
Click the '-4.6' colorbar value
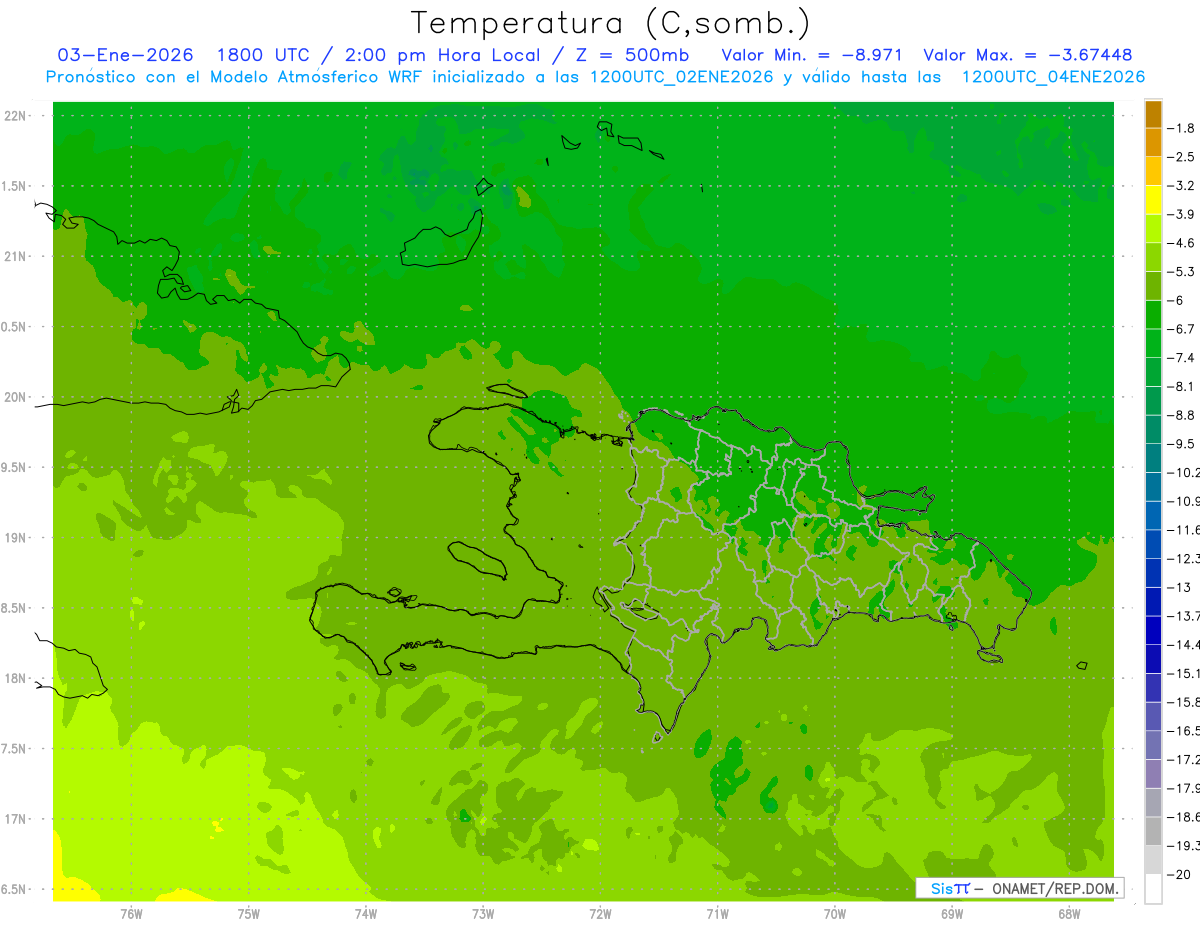pyautogui.click(x=1182, y=243)
